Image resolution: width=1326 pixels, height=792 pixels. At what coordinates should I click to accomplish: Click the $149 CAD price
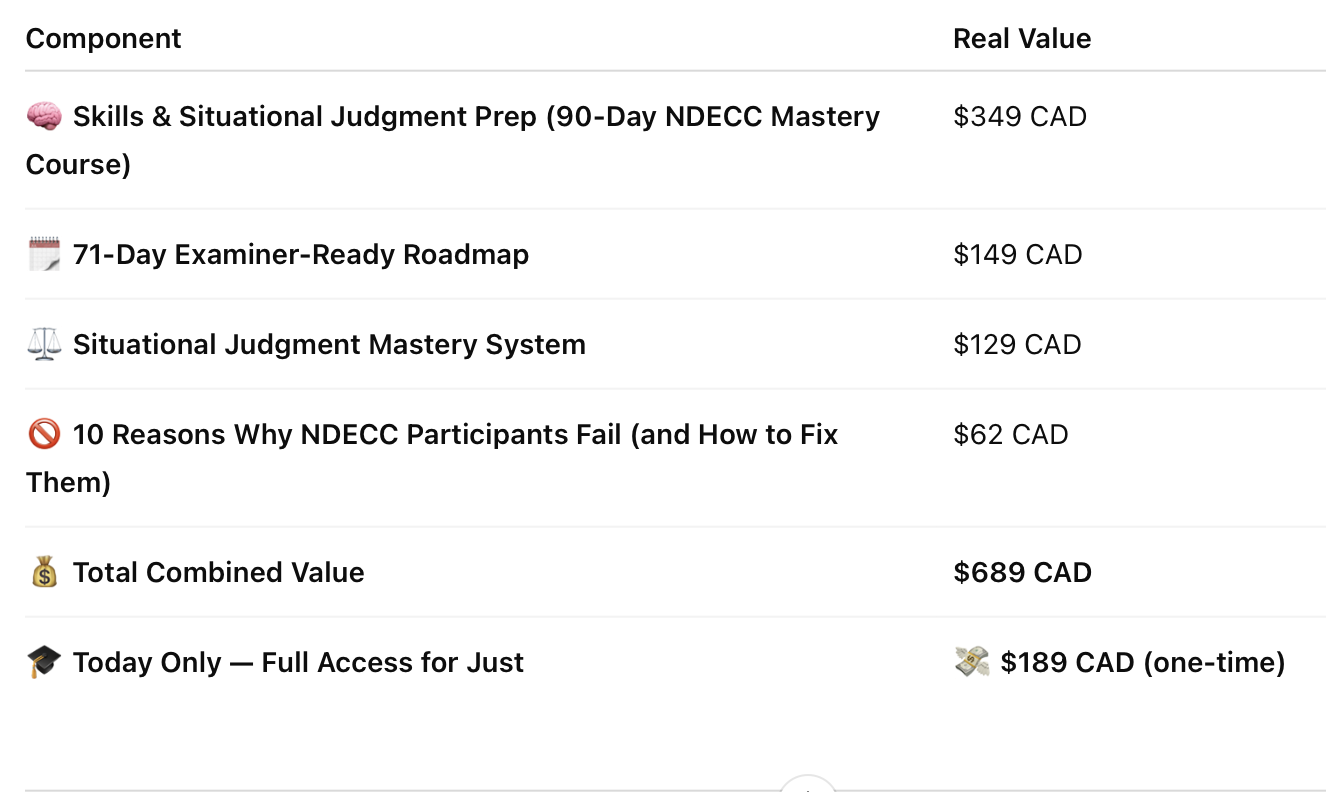coord(1018,255)
